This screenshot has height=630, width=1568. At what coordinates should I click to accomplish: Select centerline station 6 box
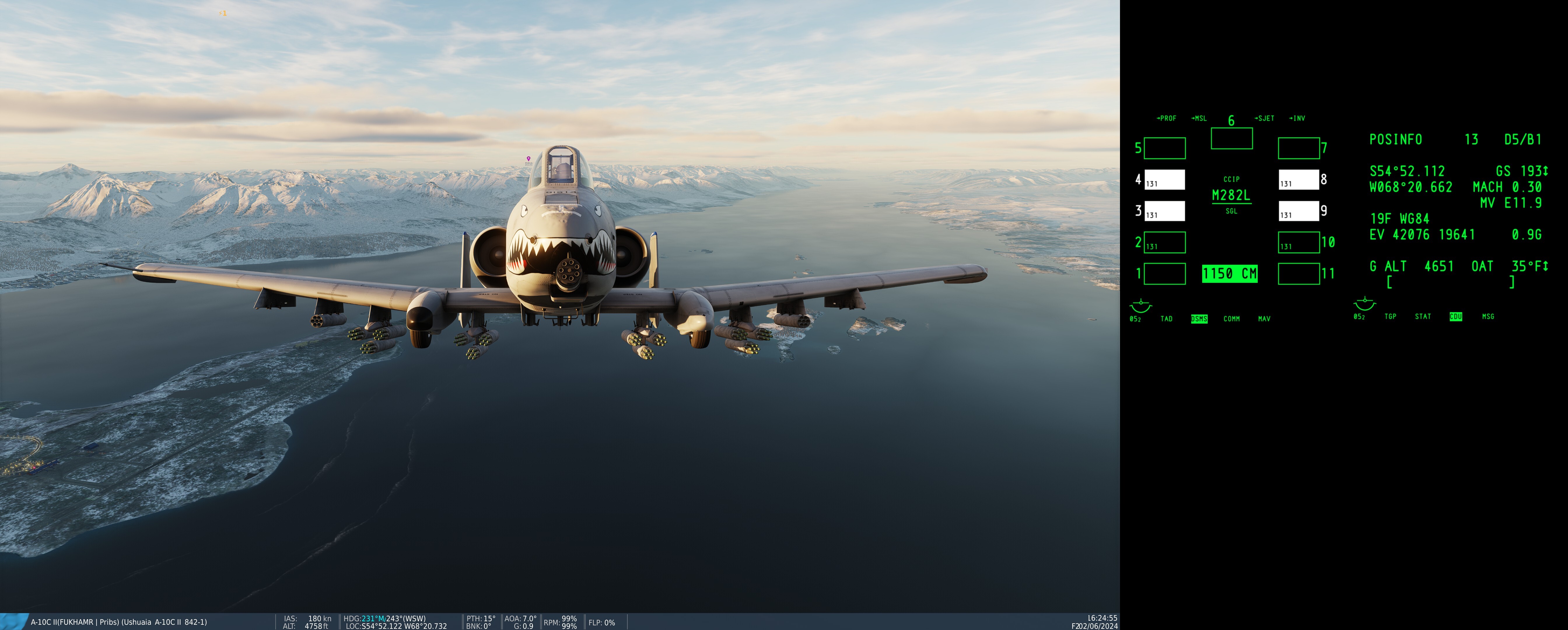(1231, 138)
